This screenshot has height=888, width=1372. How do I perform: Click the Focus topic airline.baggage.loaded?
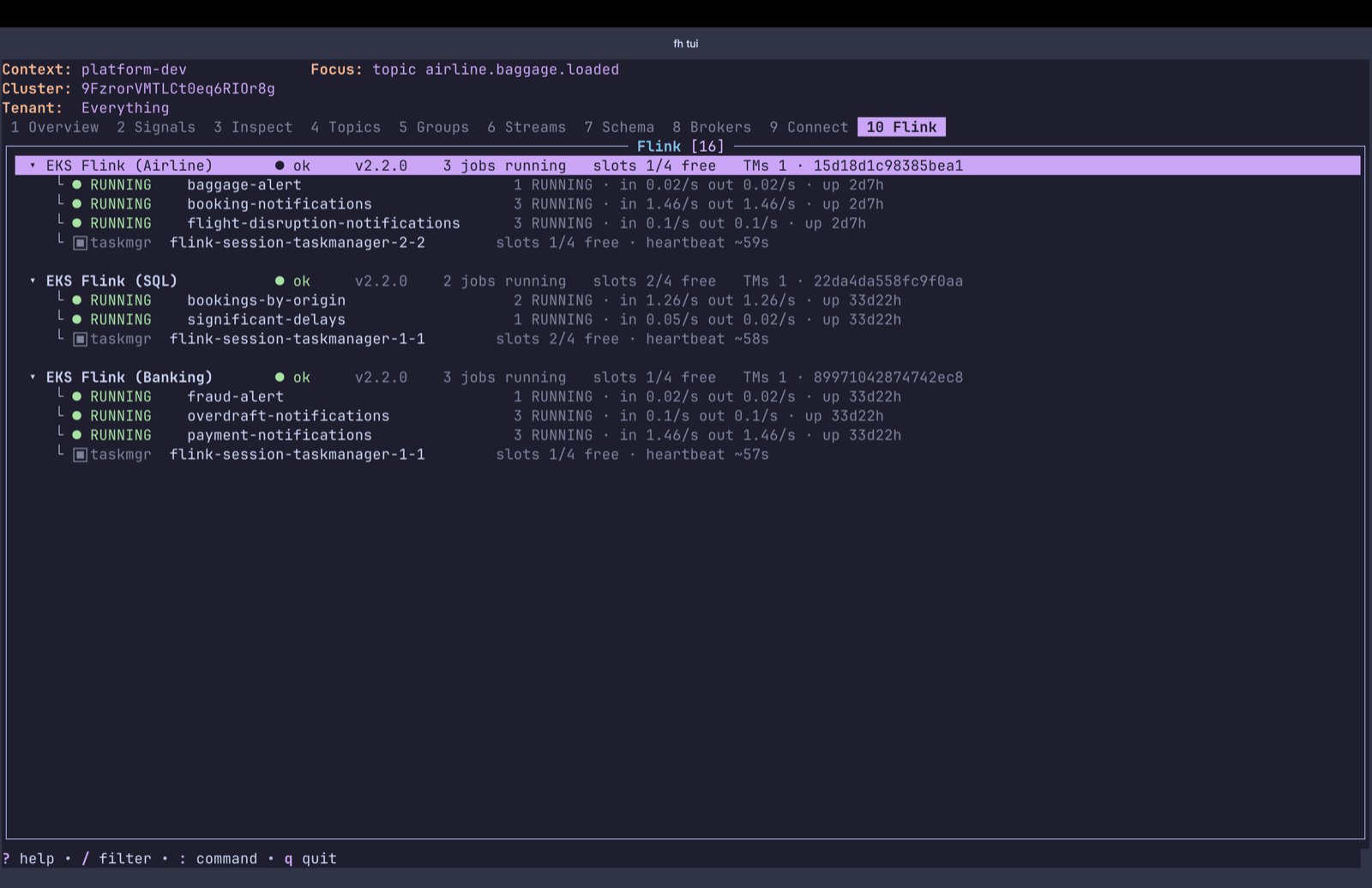click(x=496, y=69)
